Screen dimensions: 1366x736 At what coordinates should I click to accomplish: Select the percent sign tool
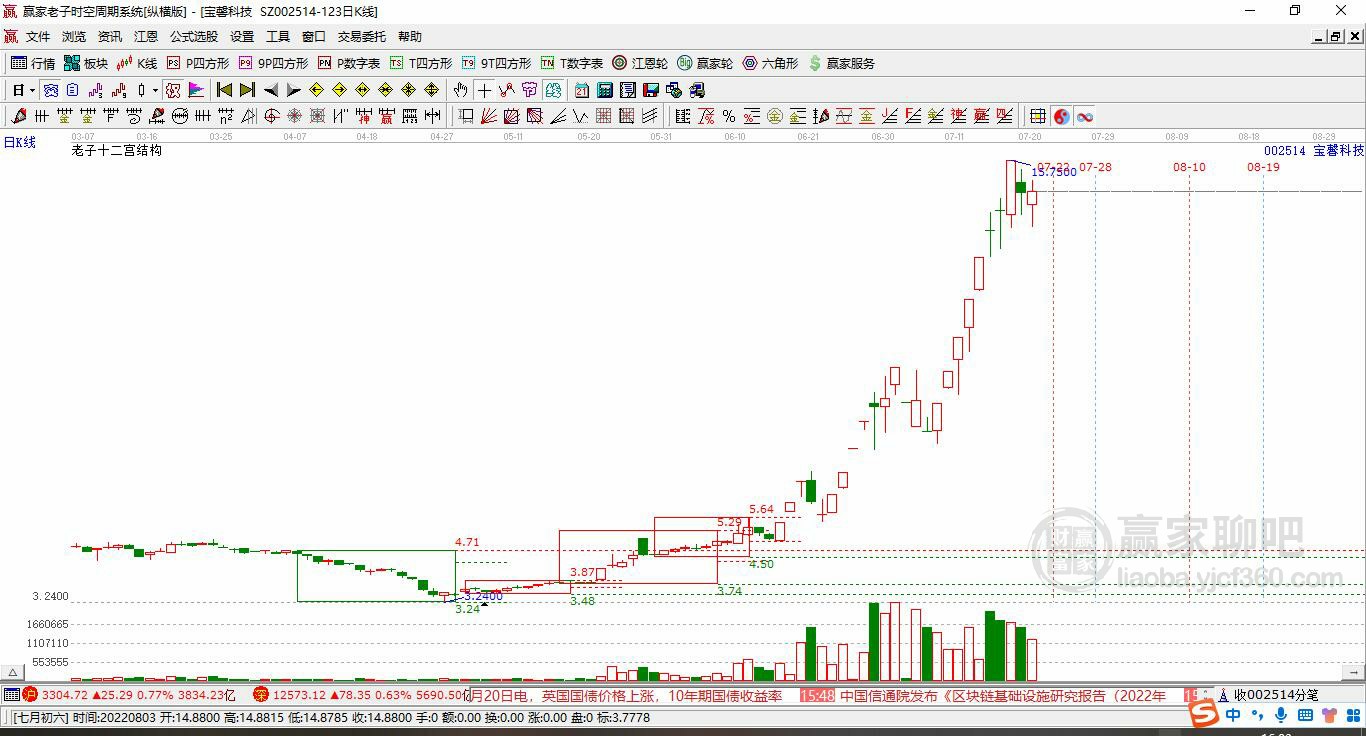[729, 116]
